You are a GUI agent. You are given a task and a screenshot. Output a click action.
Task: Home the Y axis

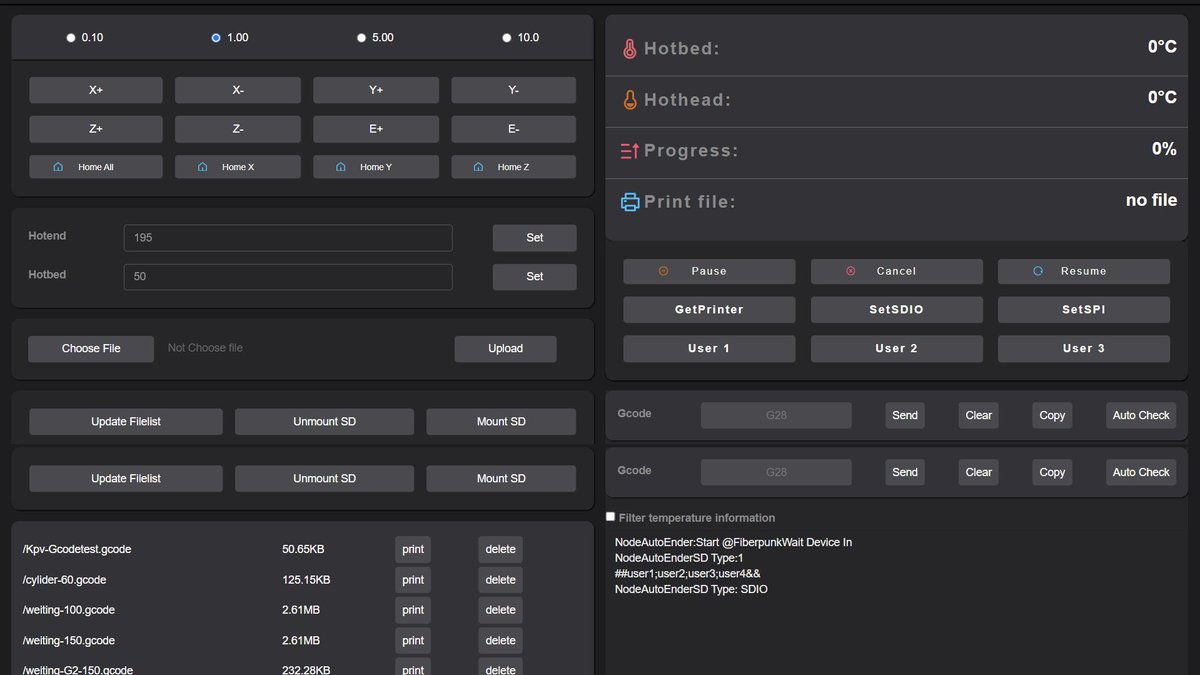(376, 167)
